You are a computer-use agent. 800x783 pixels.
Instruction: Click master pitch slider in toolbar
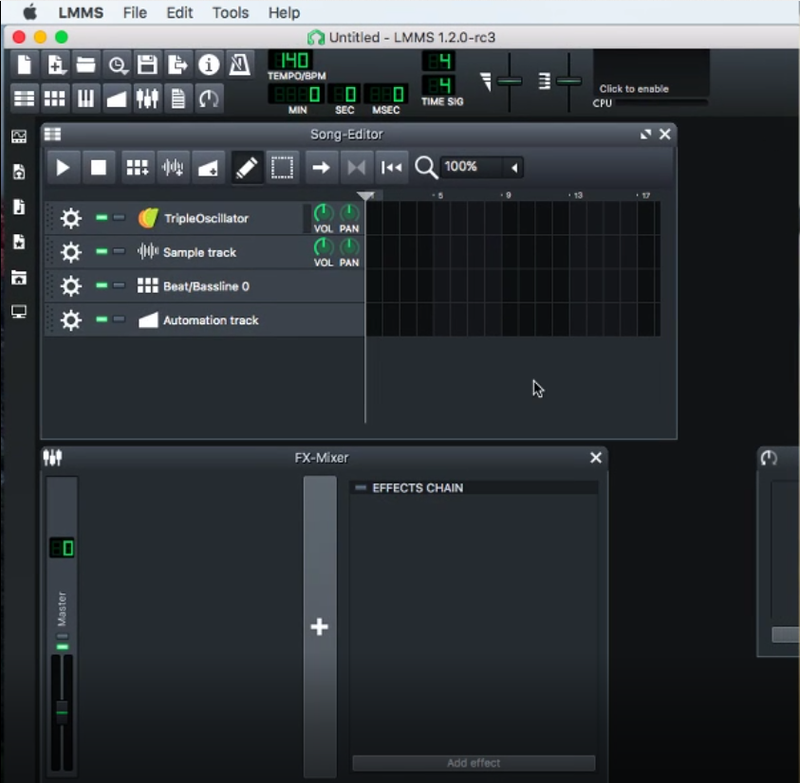(568, 82)
